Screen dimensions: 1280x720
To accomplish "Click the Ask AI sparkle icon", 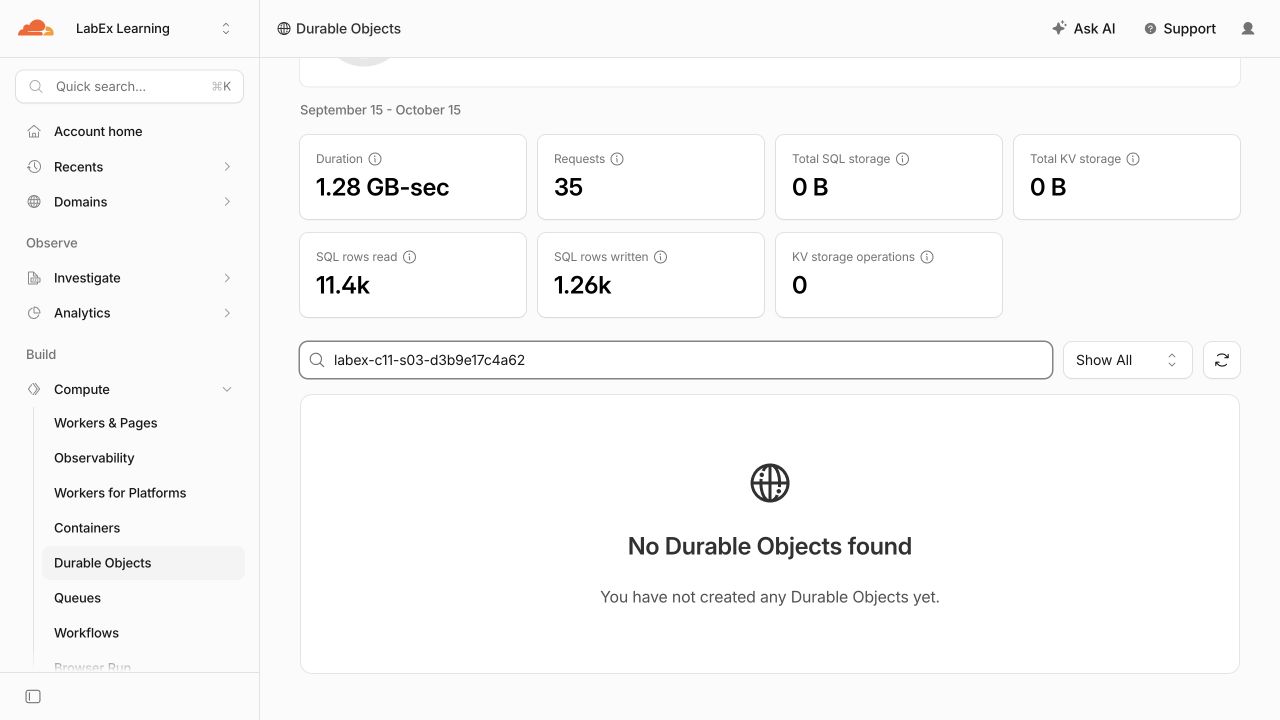I will click(1059, 28).
